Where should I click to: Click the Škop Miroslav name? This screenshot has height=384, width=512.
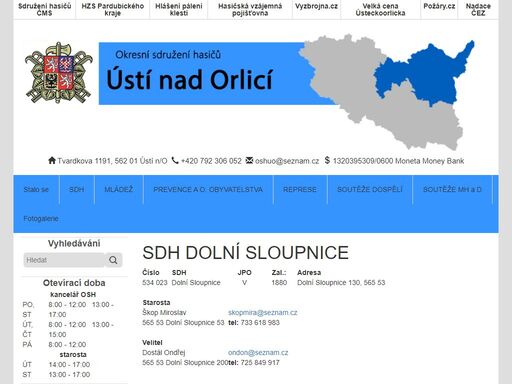(x=164, y=313)
